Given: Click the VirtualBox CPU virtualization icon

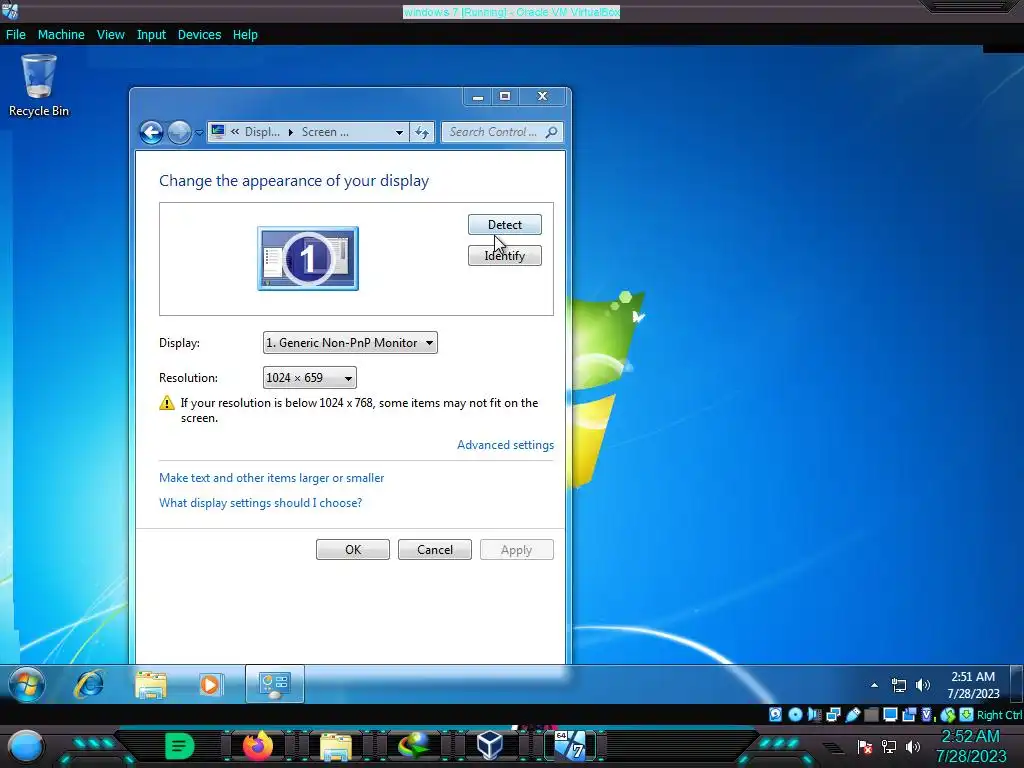Looking at the screenshot, I should click(927, 714).
